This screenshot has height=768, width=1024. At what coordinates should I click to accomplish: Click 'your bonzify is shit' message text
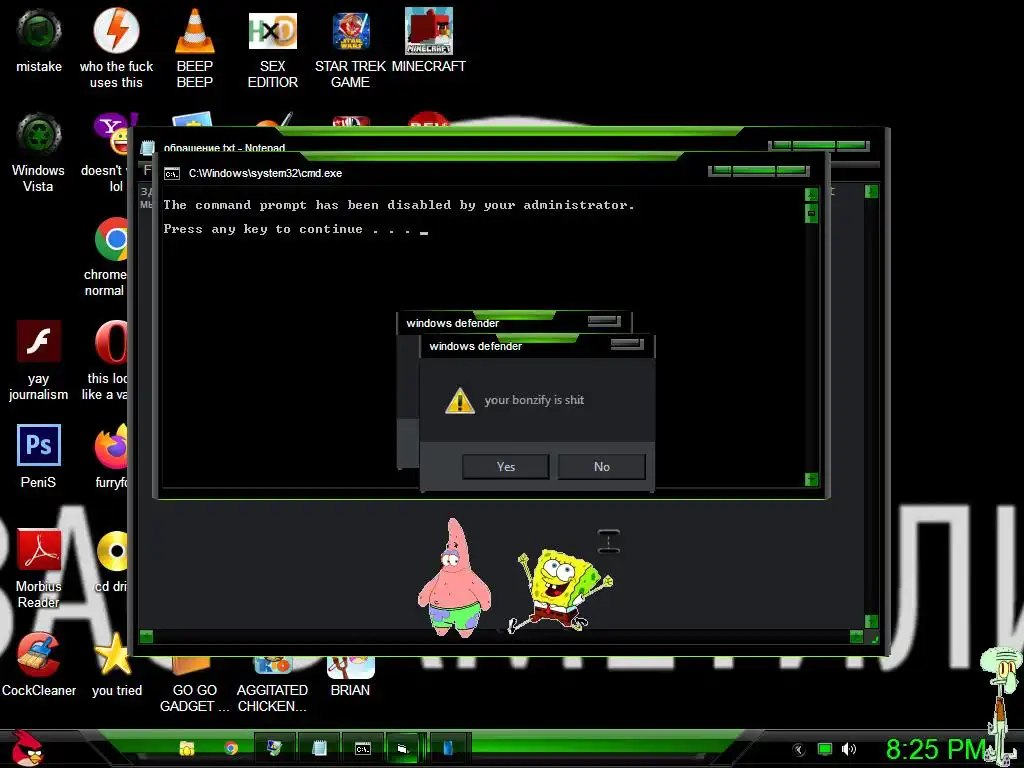click(534, 400)
